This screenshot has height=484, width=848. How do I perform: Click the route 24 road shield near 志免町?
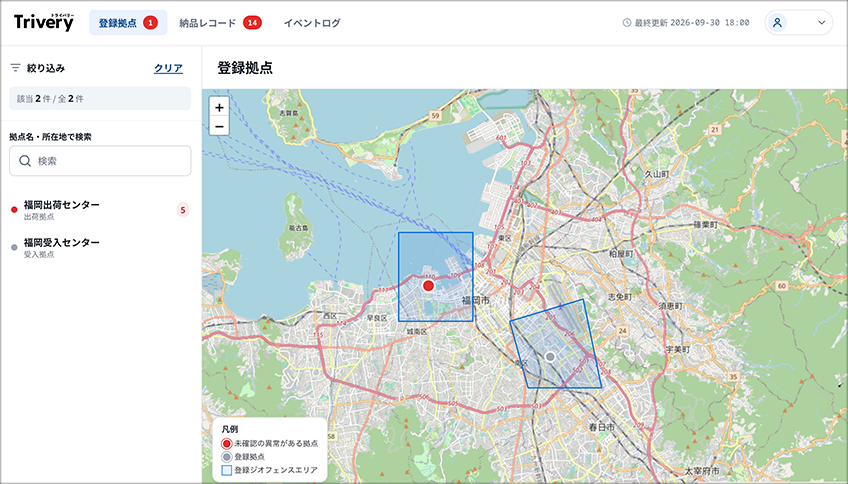(x=623, y=330)
